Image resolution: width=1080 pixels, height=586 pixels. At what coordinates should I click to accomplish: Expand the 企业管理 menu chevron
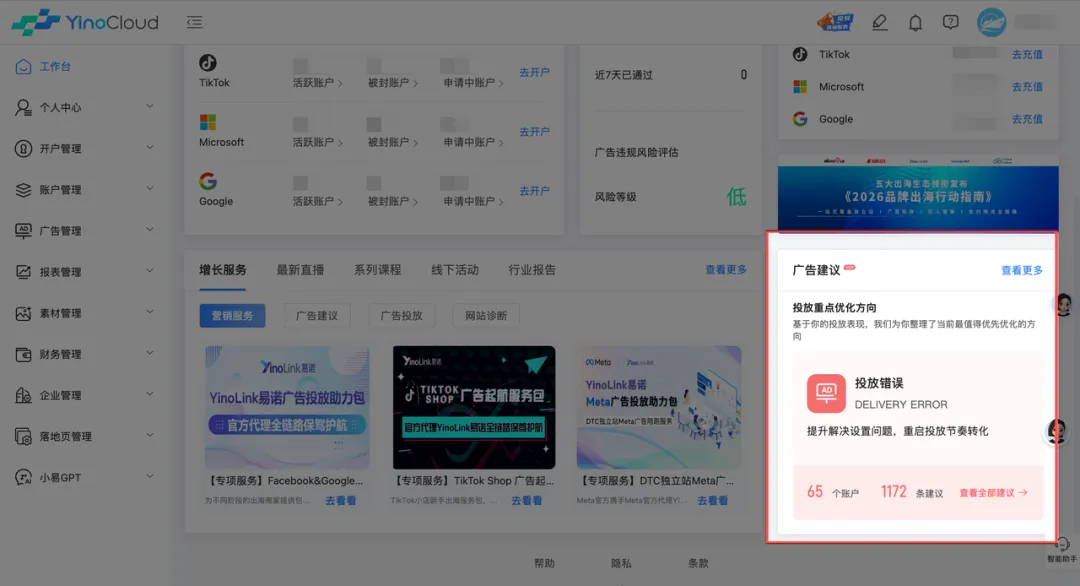click(149, 395)
